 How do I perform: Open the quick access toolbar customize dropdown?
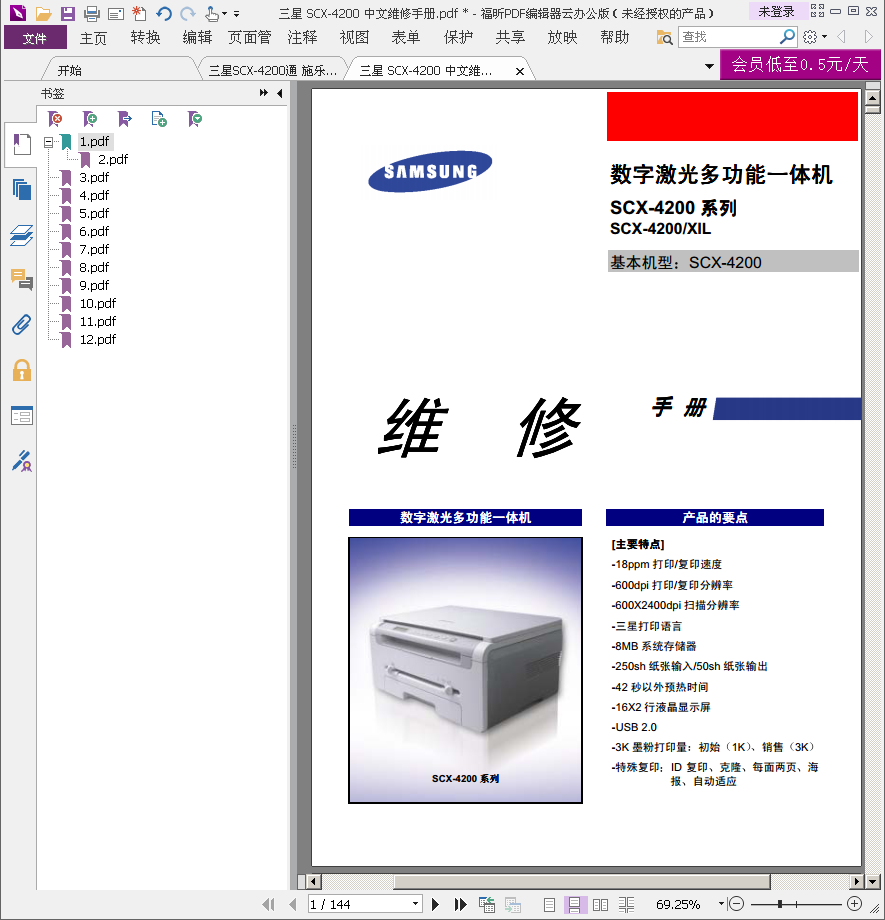tap(237, 13)
